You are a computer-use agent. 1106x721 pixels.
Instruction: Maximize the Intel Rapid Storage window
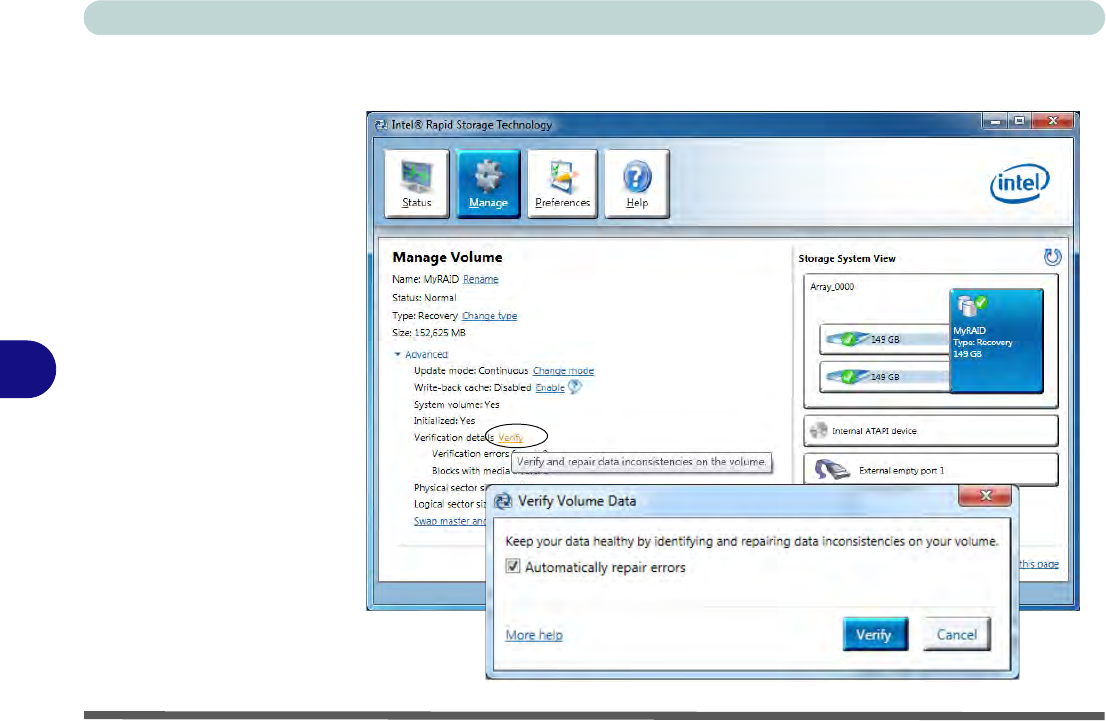coord(1019,121)
